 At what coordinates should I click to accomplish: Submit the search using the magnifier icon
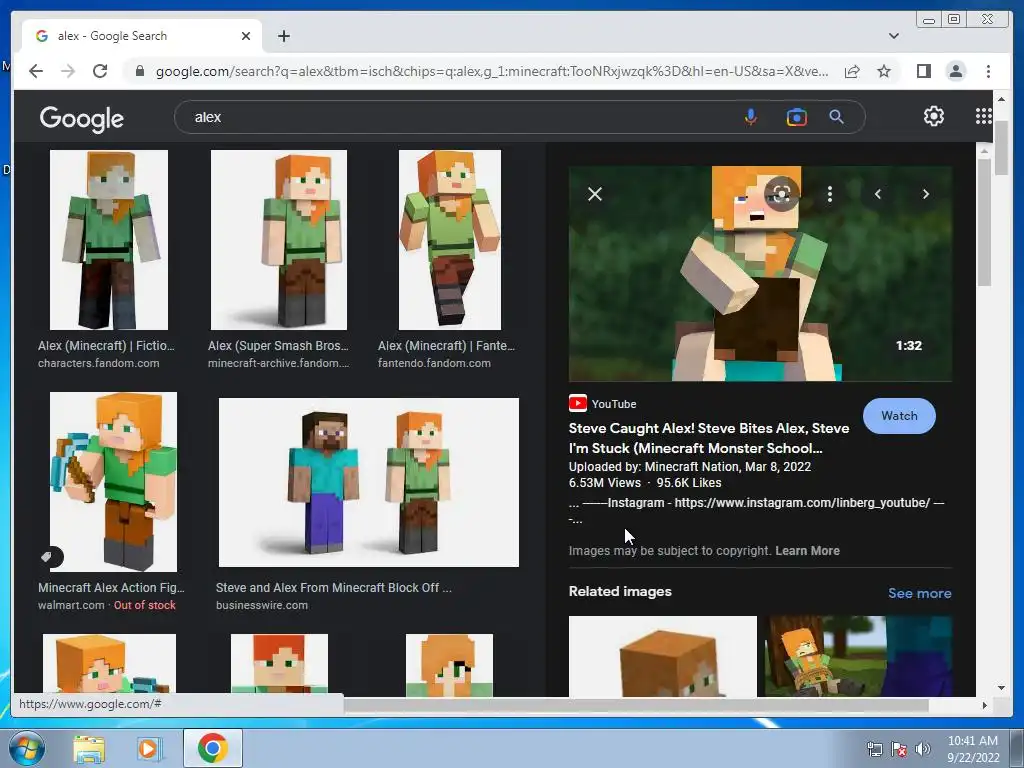pos(837,117)
